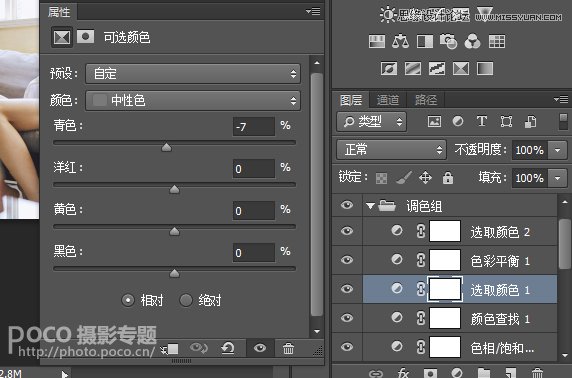Select the 色彩平衡 1 layer name
The width and height of the screenshot is (572, 378).
point(499,261)
